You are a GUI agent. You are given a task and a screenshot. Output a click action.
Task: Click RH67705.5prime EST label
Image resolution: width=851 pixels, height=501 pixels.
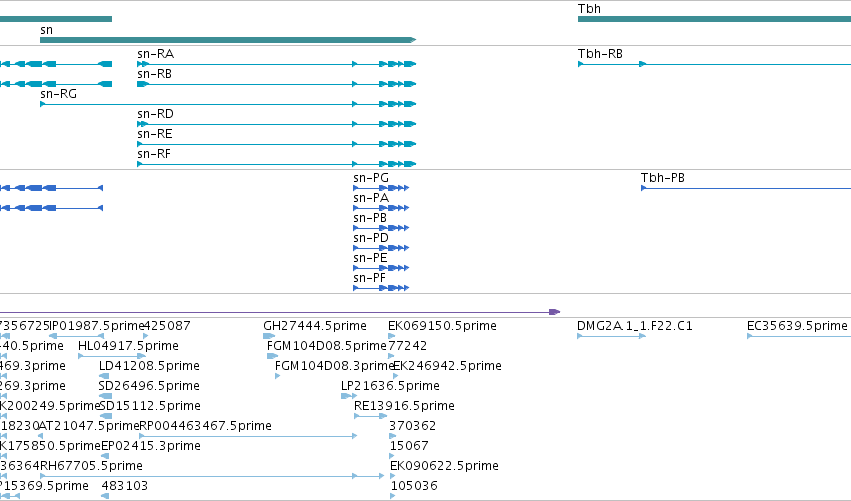(x=92, y=466)
